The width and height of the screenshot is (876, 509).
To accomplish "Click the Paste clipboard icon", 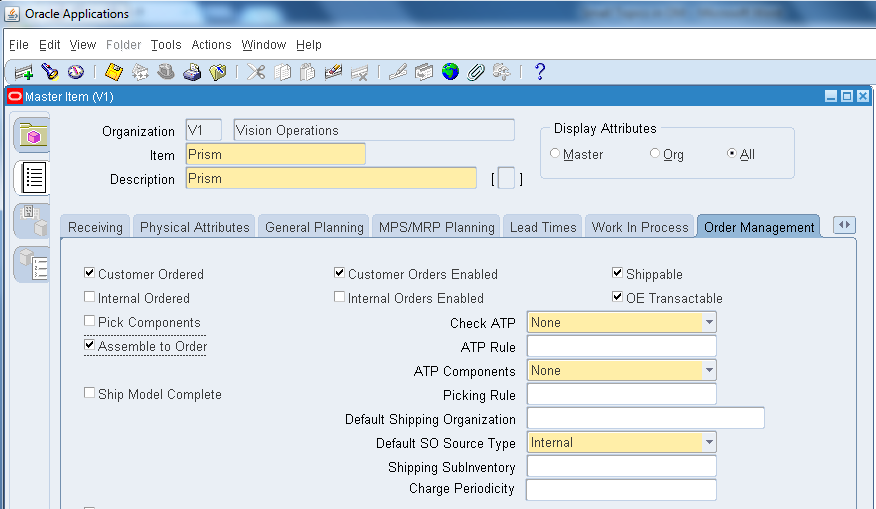I will point(308,72).
